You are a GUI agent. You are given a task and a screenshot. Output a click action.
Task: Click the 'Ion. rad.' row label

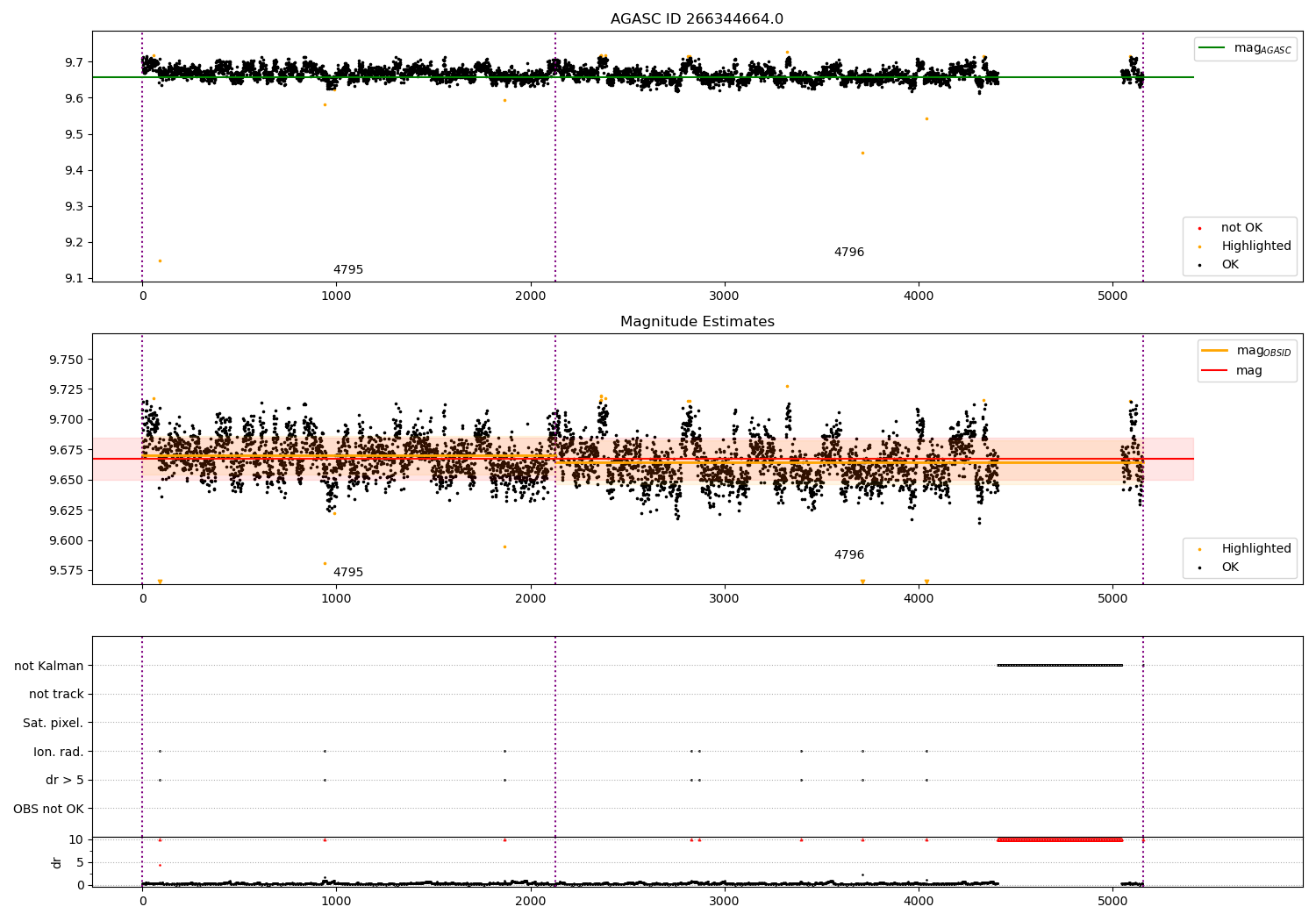tap(59, 752)
